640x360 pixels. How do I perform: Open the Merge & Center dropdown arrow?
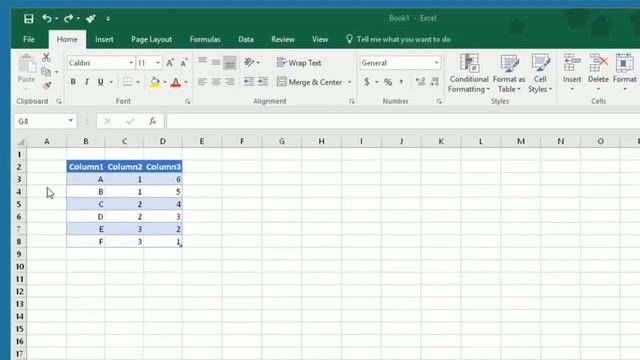[x=349, y=82]
